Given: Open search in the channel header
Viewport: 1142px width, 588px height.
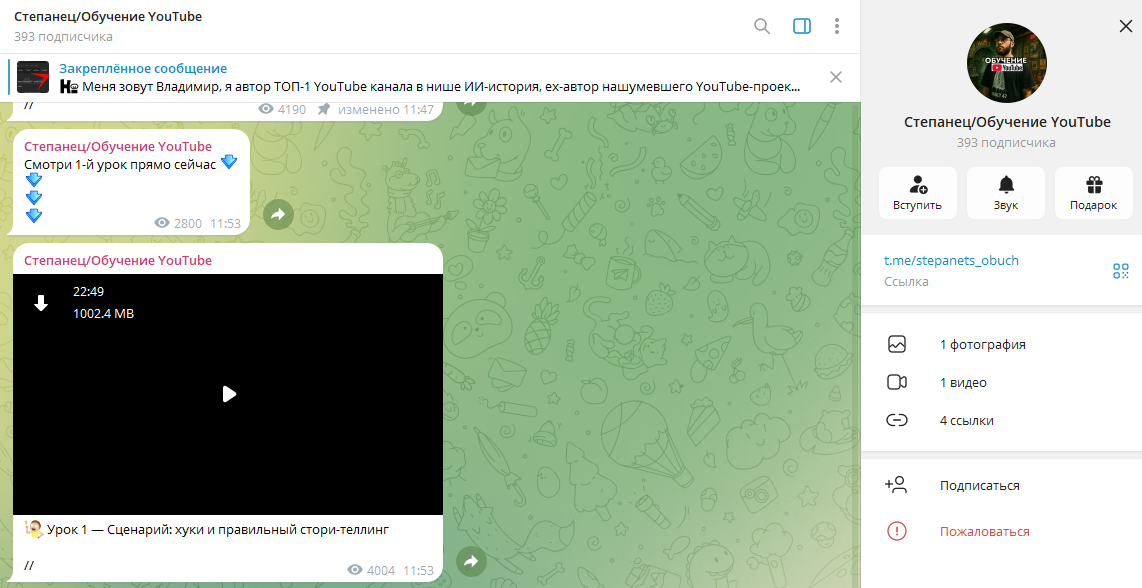Looking at the screenshot, I should coord(762,27).
